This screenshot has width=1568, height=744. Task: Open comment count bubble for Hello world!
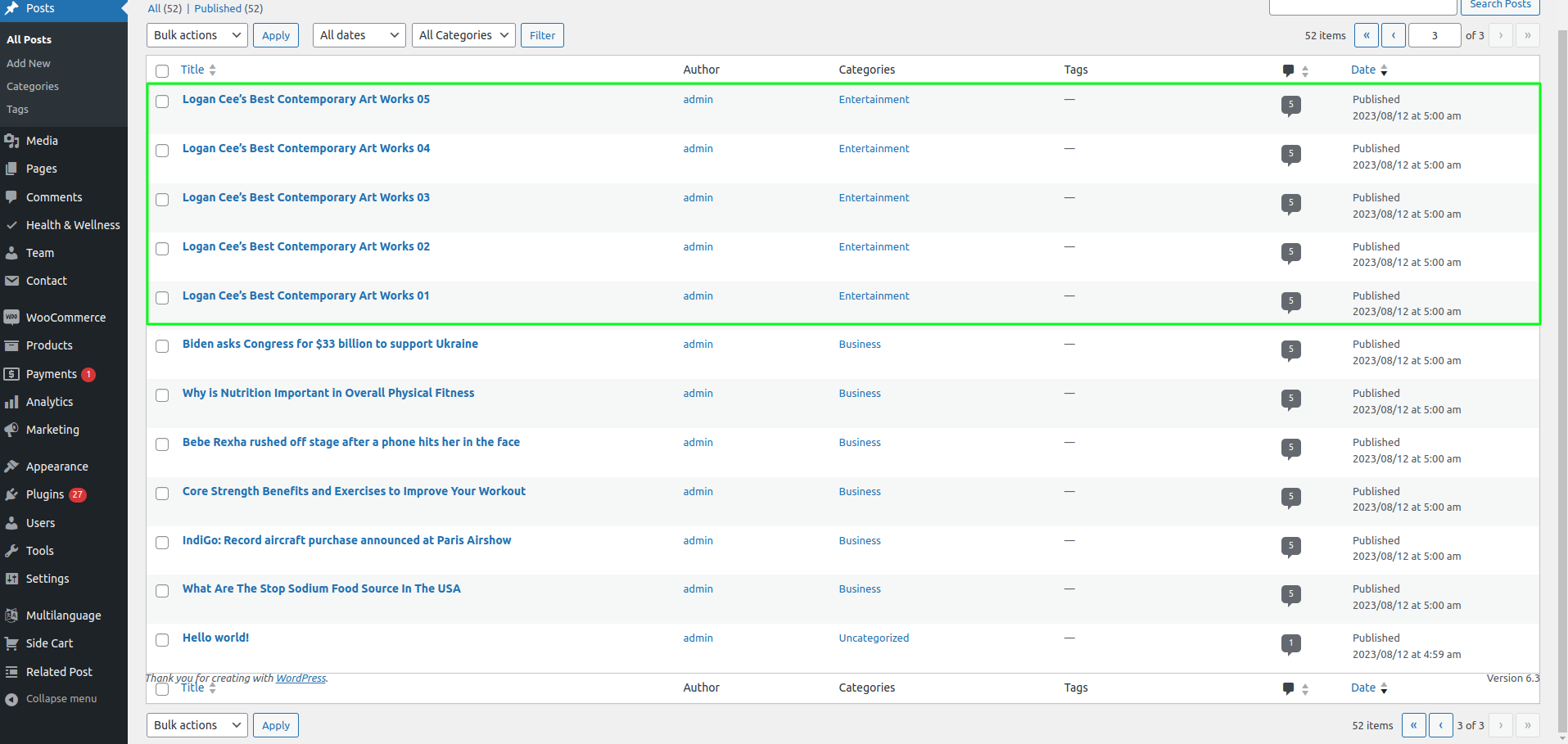(1291, 644)
